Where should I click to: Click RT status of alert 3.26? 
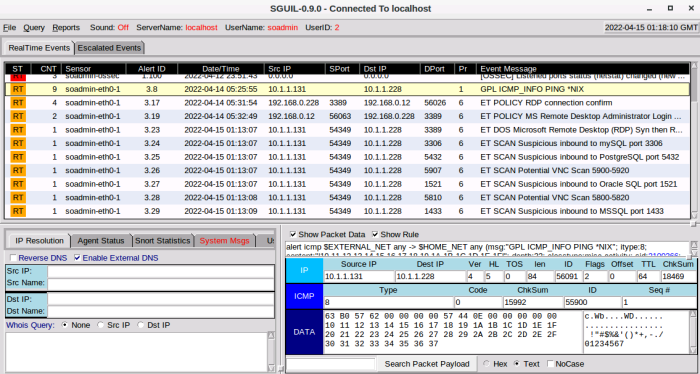pos(18,170)
